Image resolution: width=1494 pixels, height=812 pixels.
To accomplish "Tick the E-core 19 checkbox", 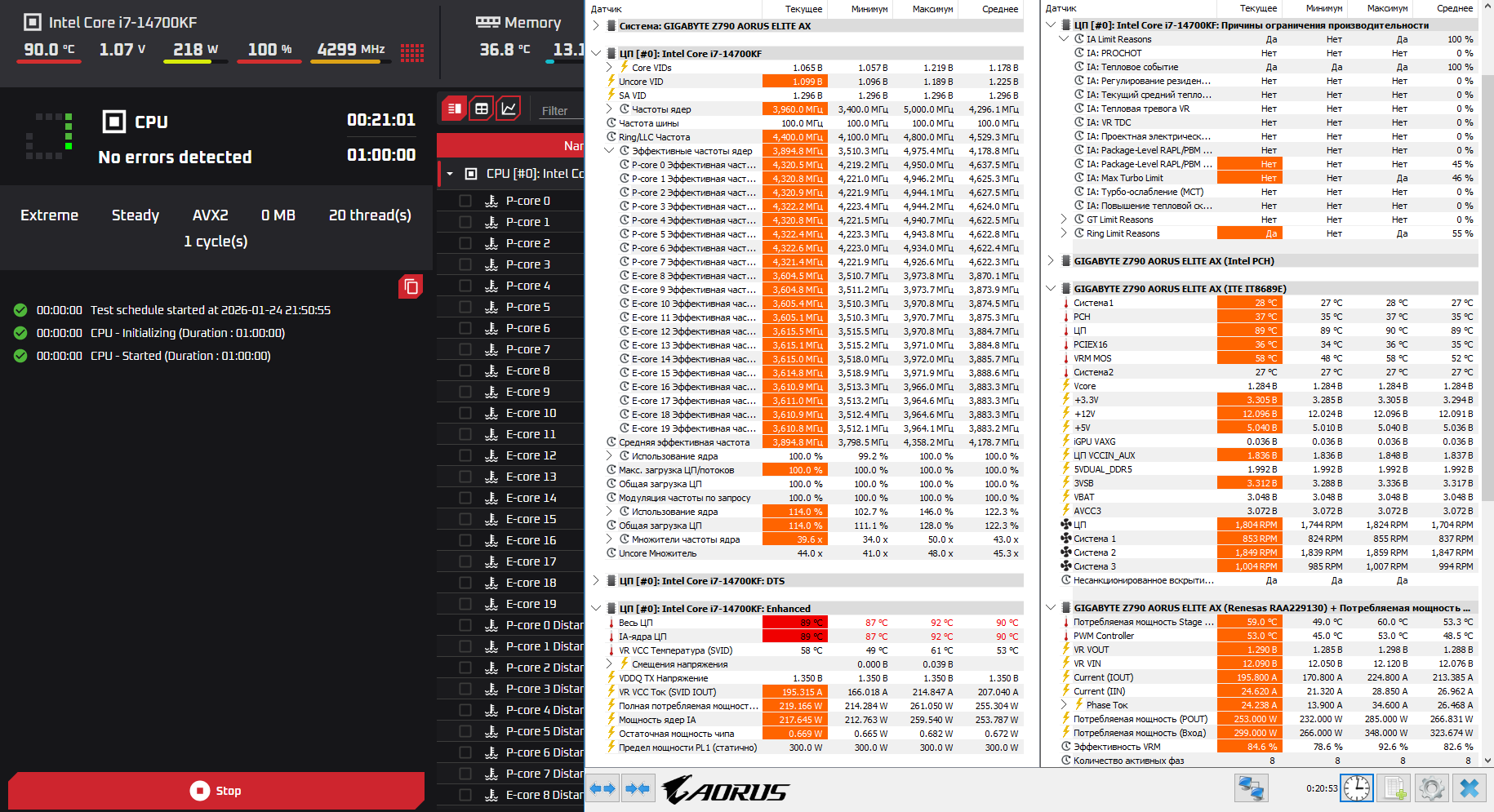I will click(465, 604).
